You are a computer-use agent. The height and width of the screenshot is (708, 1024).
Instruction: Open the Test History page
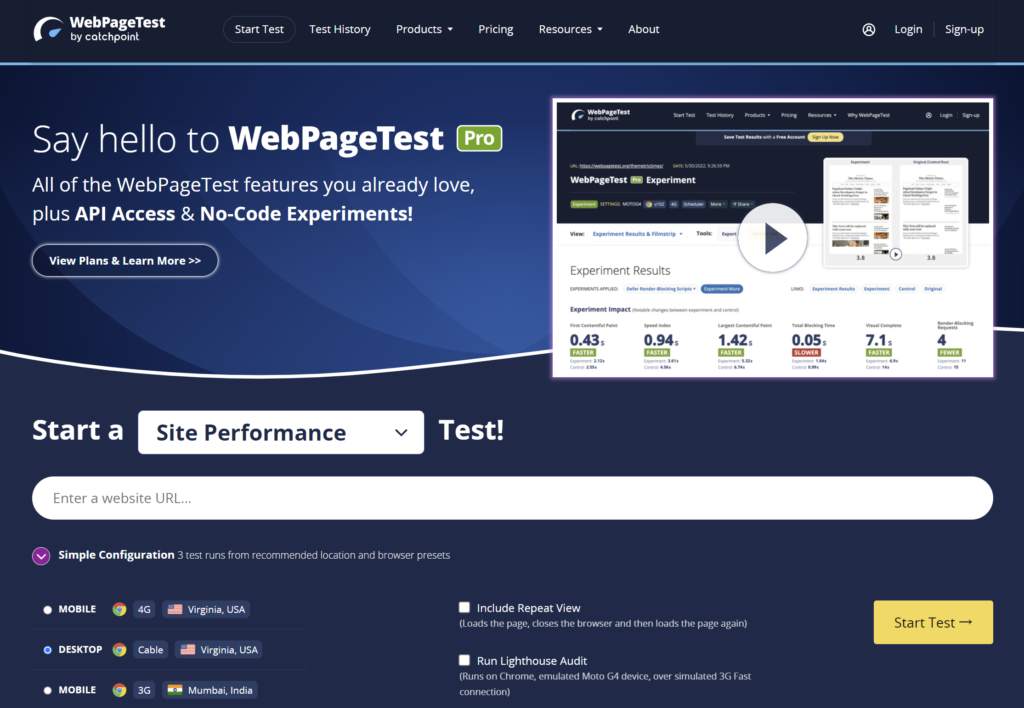pyautogui.click(x=340, y=29)
